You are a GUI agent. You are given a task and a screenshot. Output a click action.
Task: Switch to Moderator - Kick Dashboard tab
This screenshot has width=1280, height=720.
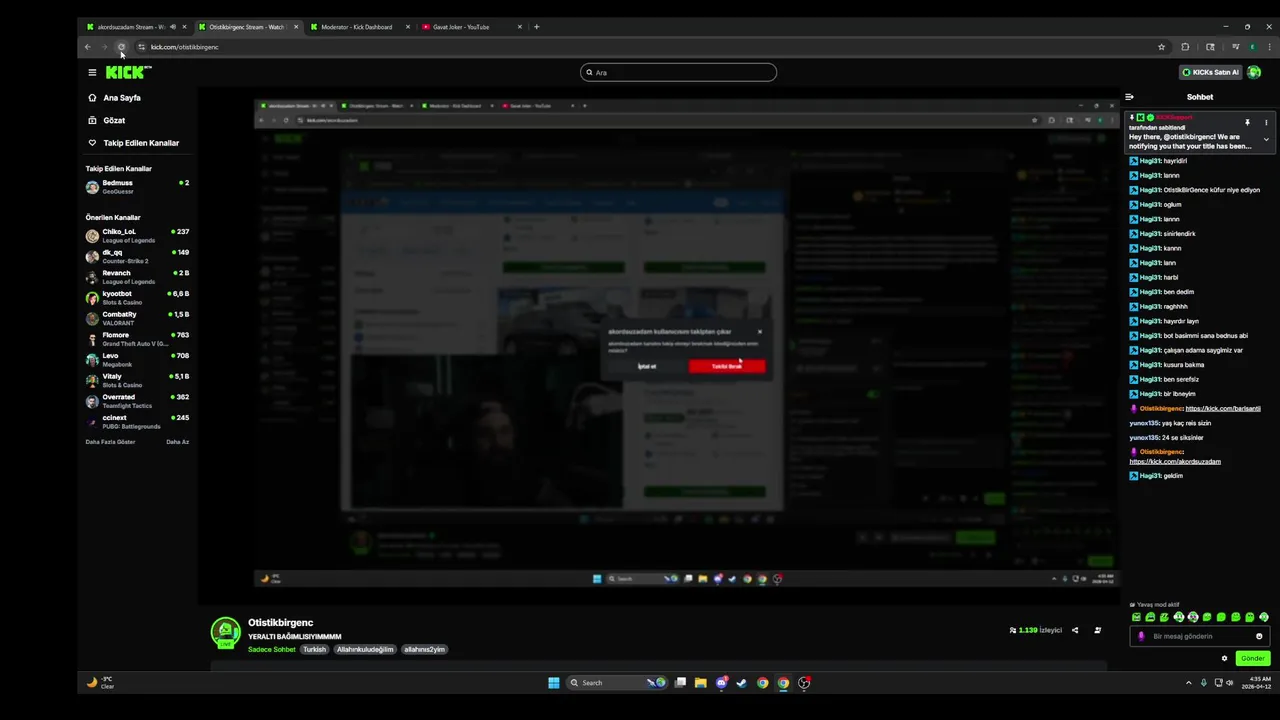point(357,27)
